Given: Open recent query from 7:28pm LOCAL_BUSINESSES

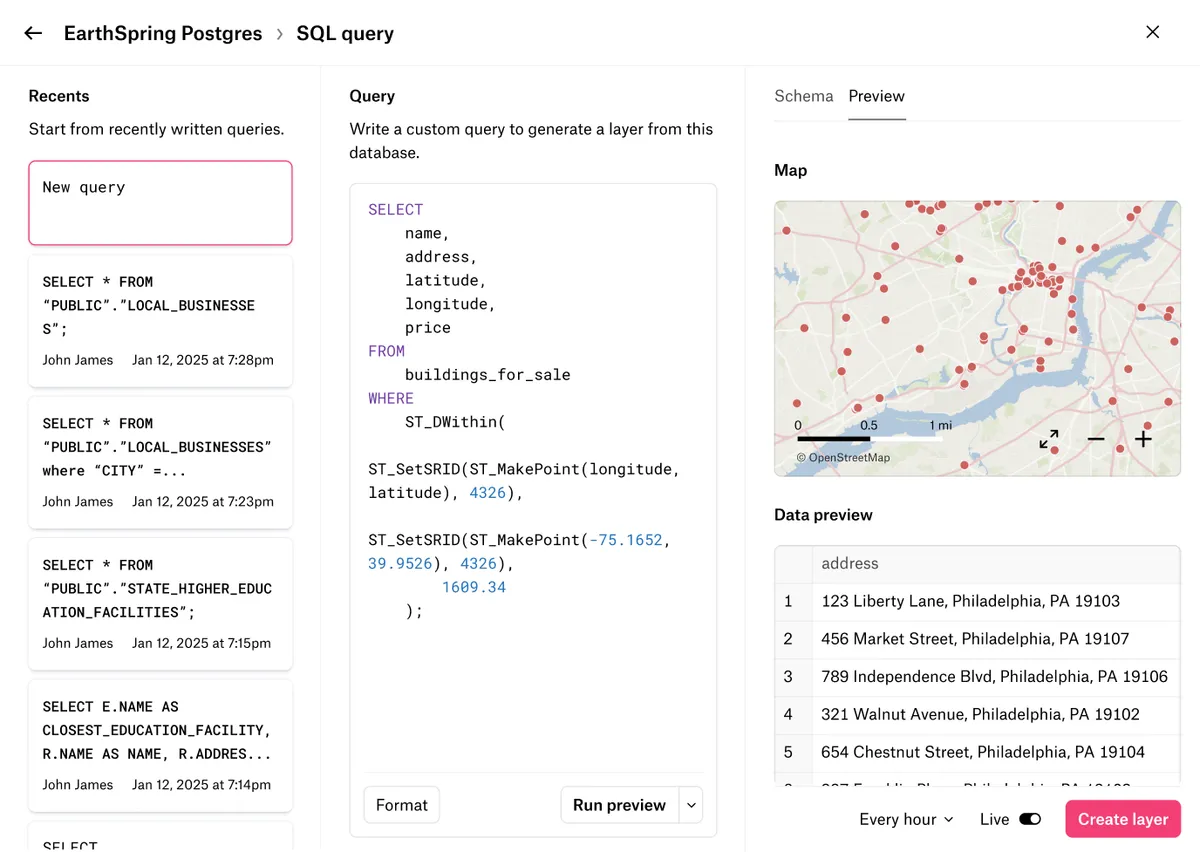Looking at the screenshot, I should point(160,321).
